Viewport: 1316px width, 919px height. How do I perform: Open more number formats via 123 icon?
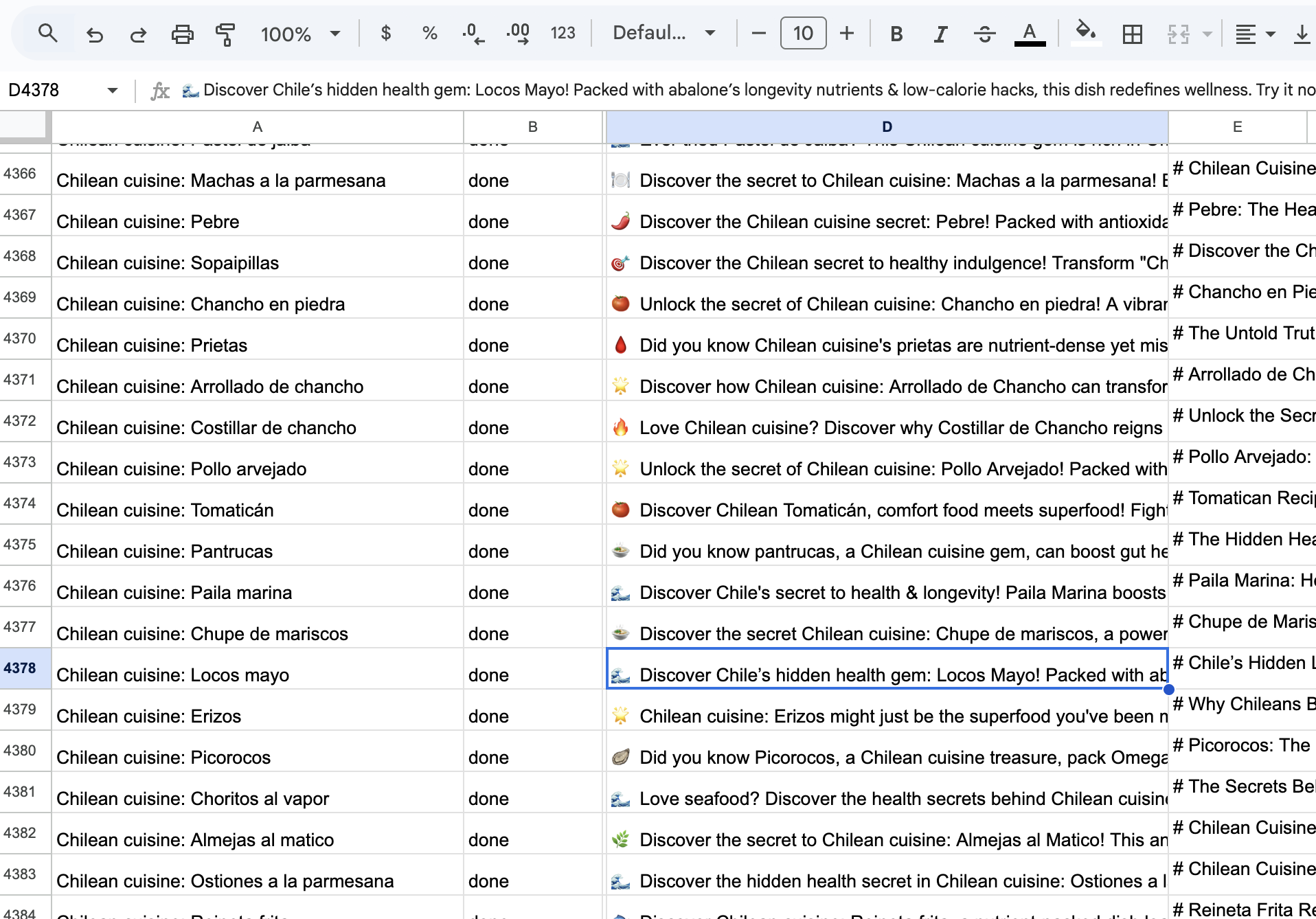click(x=563, y=33)
